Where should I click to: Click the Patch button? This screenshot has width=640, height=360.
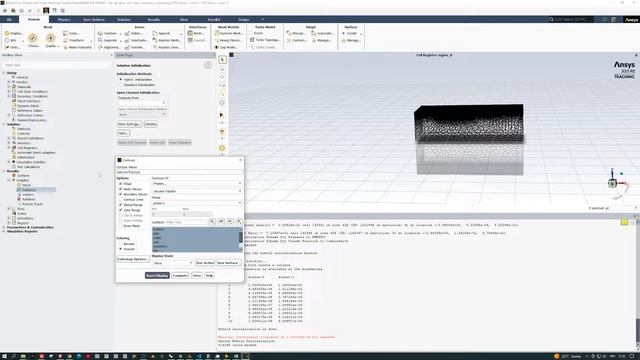(x=123, y=133)
